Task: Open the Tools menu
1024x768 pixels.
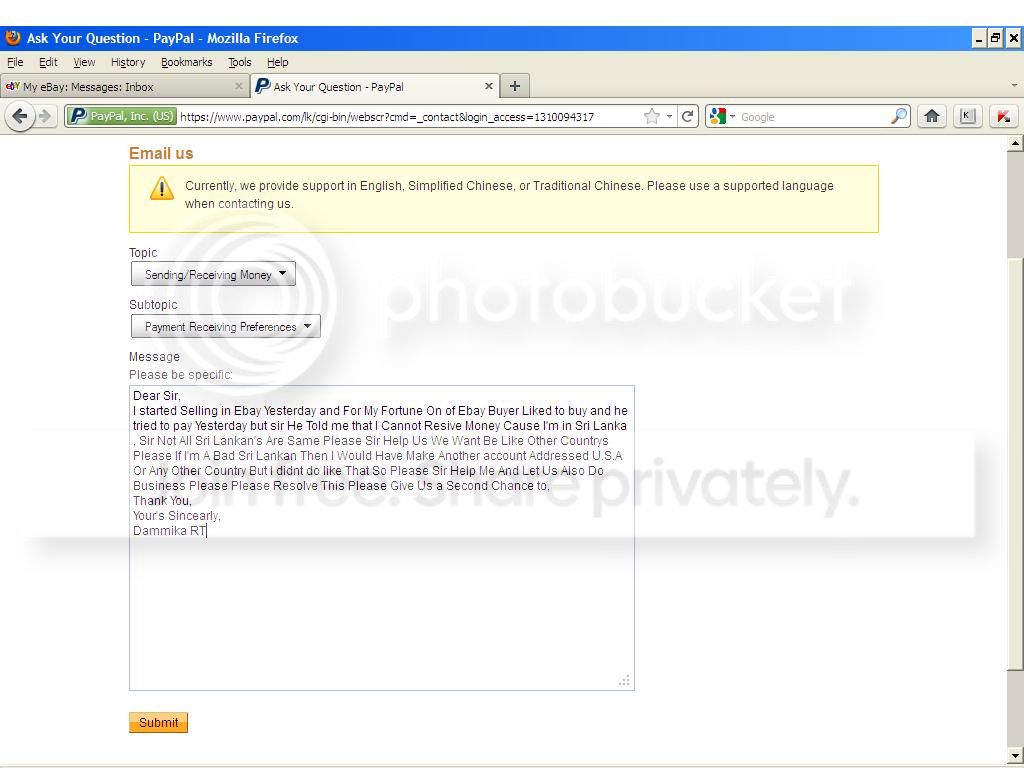Action: 240,62
